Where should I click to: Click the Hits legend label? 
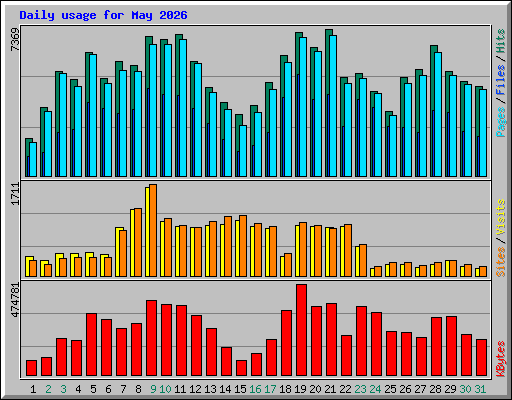pyautogui.click(x=501, y=41)
